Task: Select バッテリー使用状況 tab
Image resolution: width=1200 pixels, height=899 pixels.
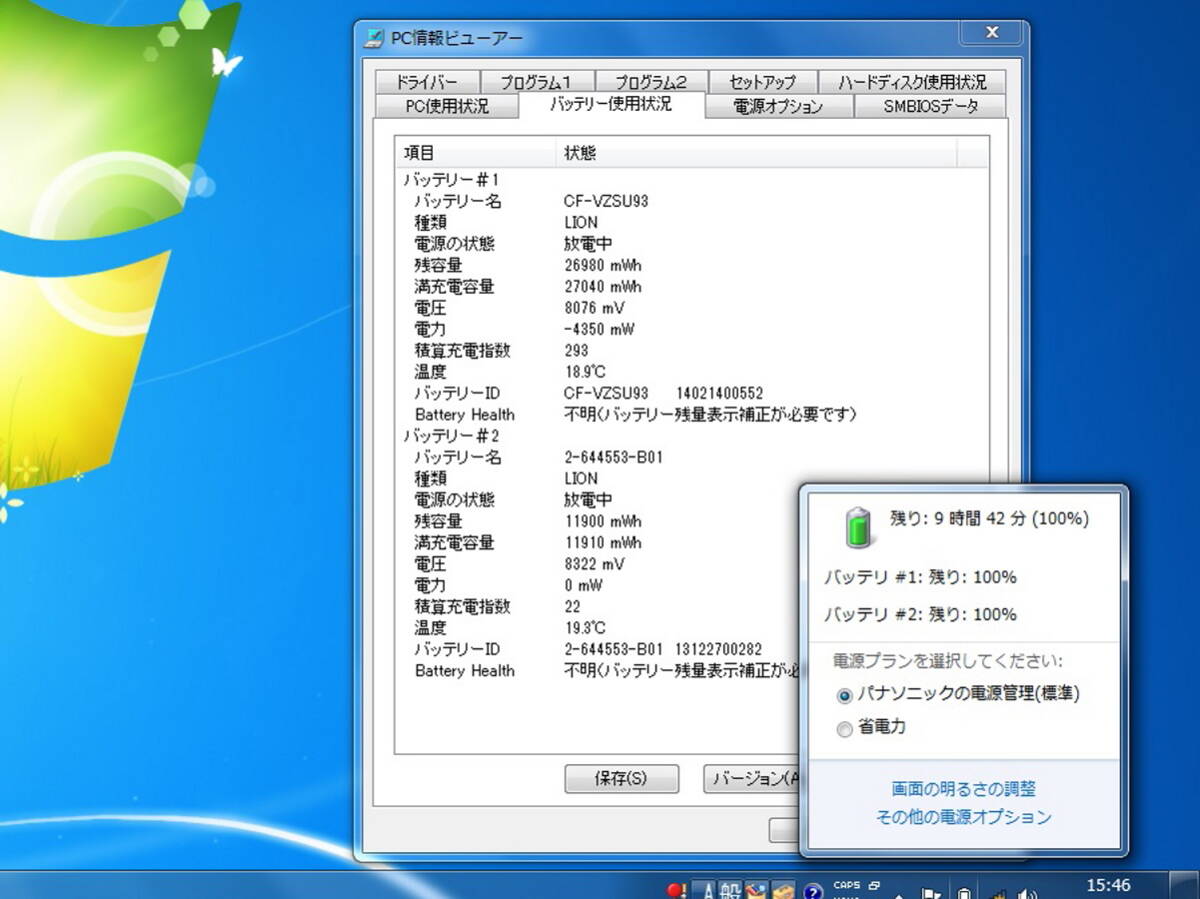Action: (x=611, y=104)
